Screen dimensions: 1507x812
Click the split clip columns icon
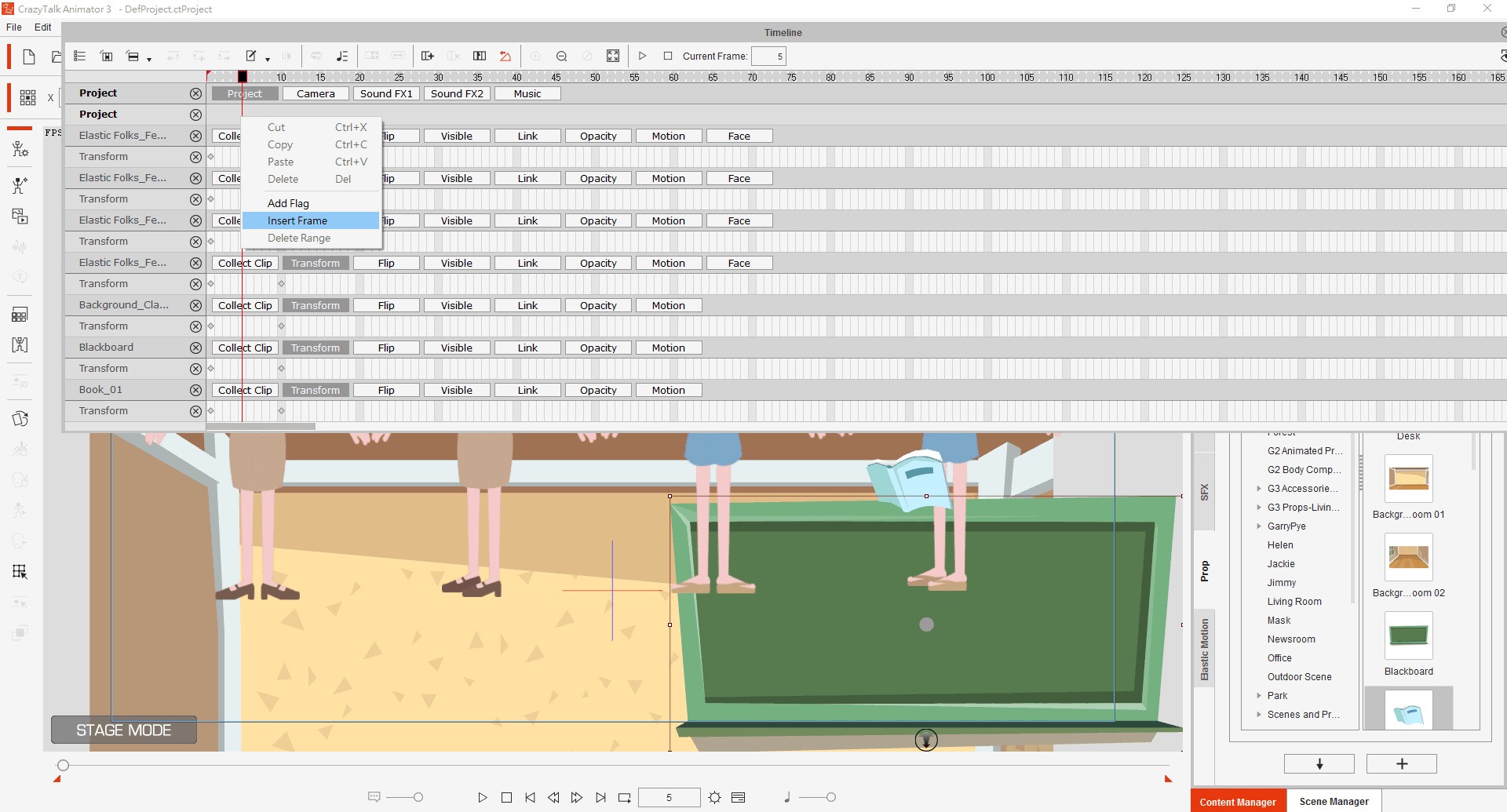(480, 56)
